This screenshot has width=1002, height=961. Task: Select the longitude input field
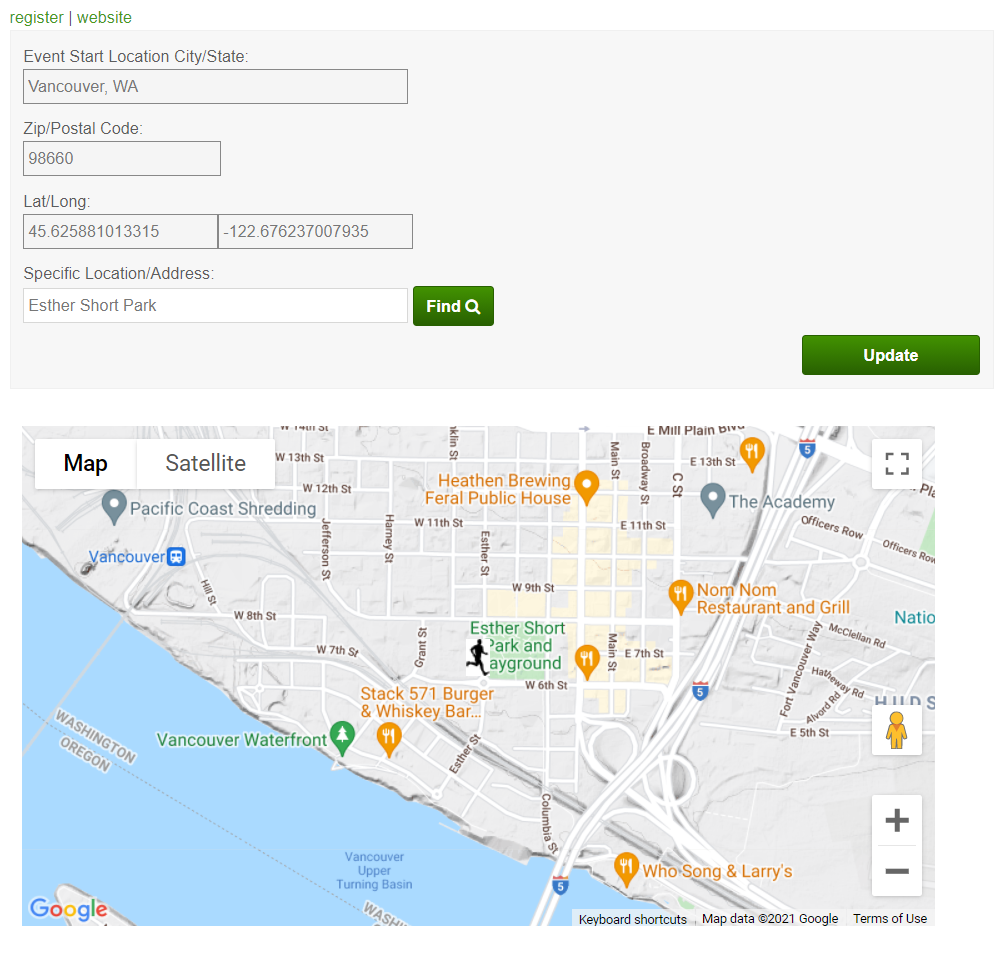click(316, 231)
